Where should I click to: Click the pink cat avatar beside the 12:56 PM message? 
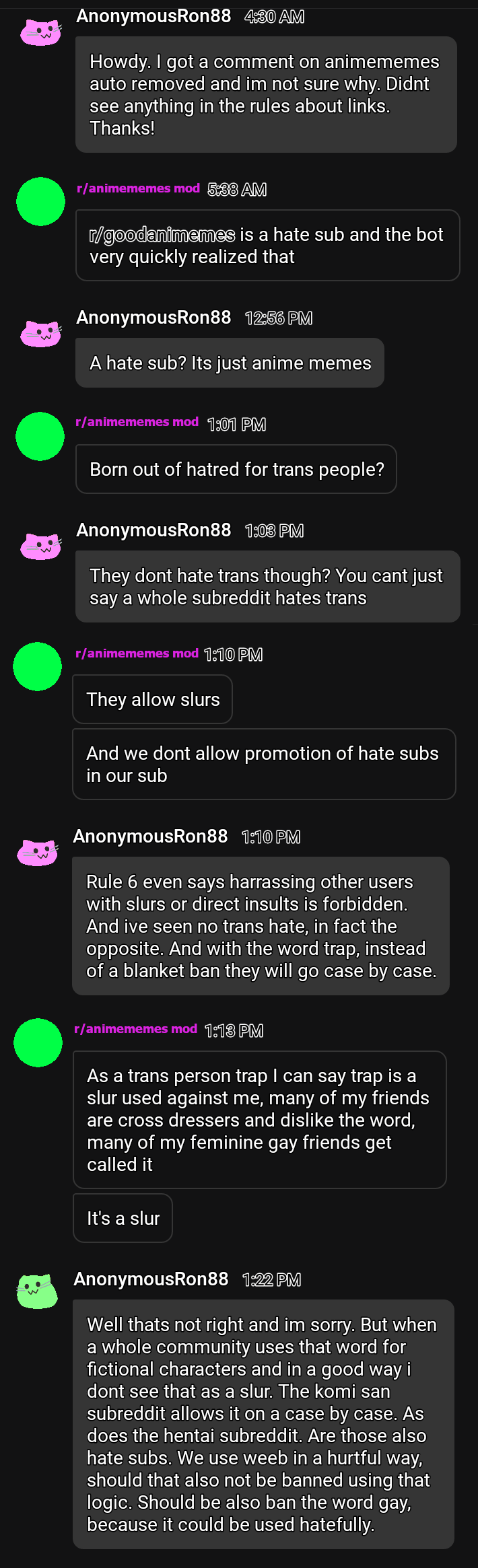coord(40,334)
